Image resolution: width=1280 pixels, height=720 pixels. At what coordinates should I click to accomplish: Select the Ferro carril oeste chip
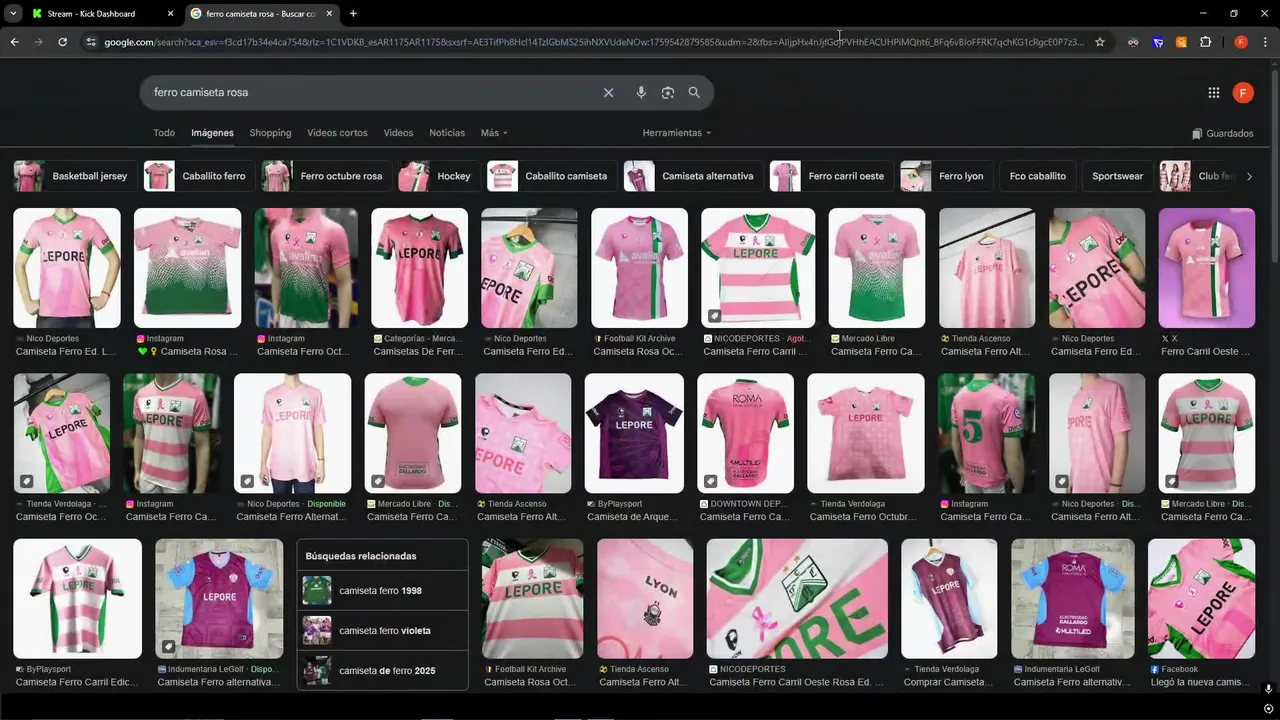click(x=831, y=176)
